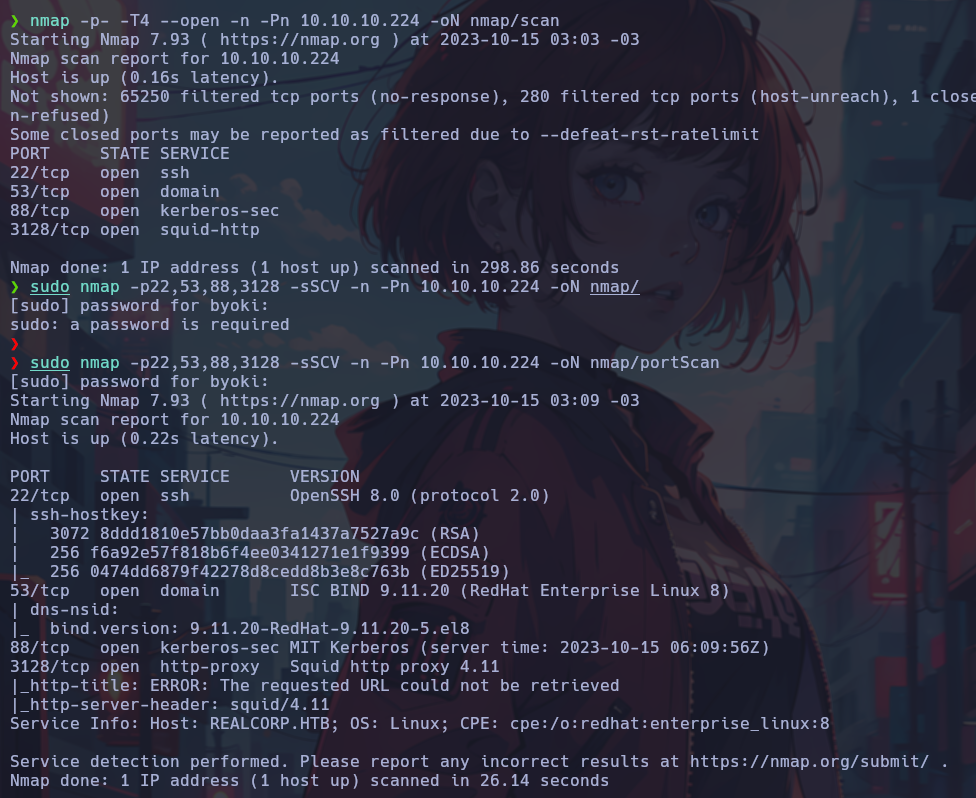Click the green prompt arrow on first line

(x=15, y=21)
